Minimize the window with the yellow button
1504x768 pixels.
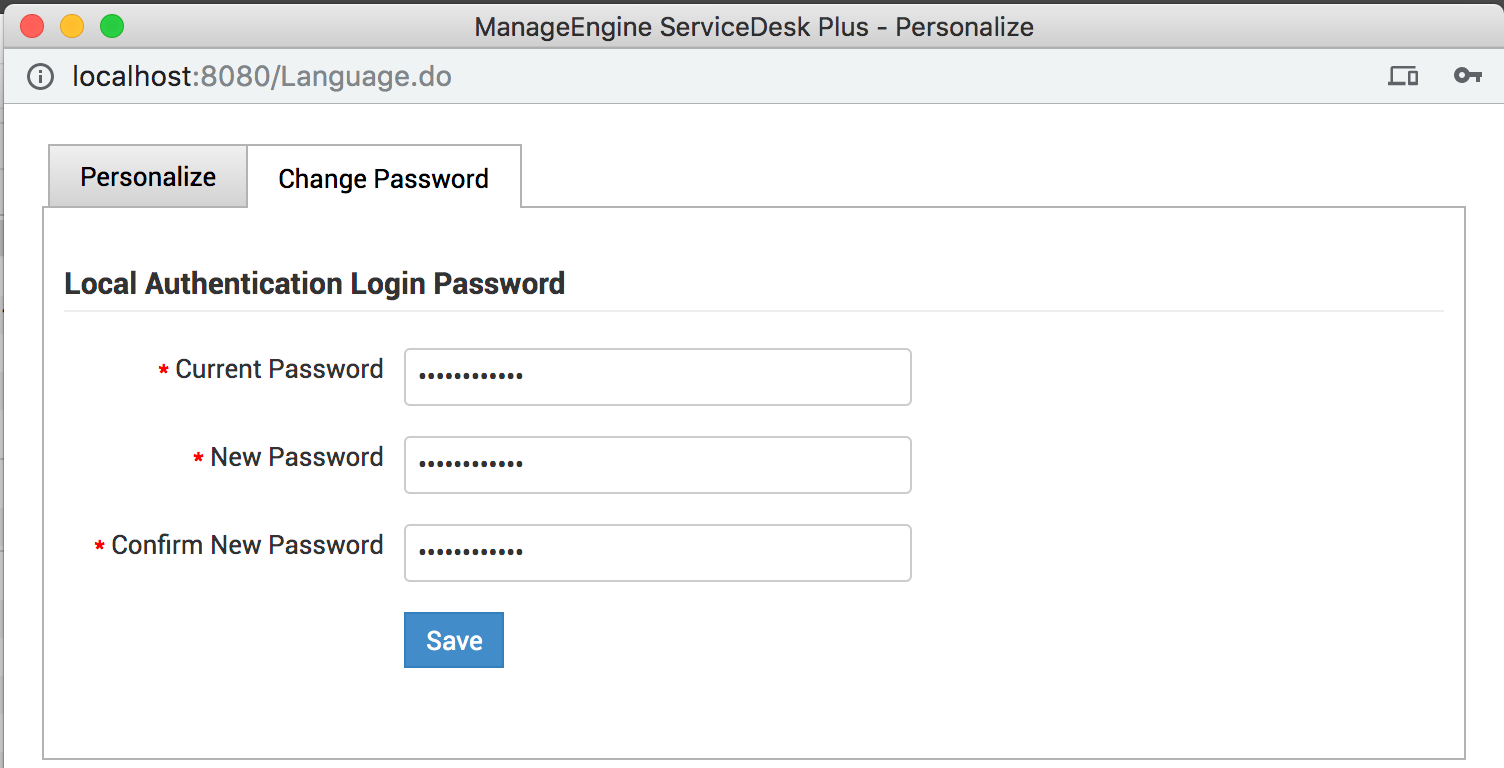pos(72,27)
